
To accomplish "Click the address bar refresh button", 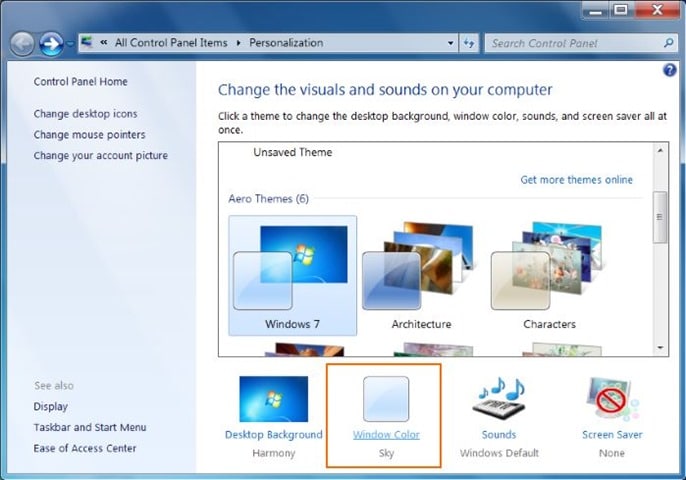I will (x=469, y=43).
